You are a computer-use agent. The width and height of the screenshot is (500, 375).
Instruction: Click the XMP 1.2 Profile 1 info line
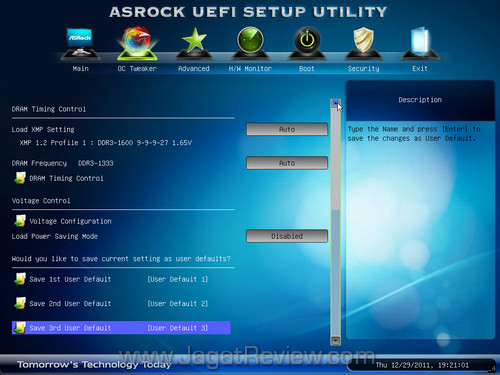[x=106, y=143]
